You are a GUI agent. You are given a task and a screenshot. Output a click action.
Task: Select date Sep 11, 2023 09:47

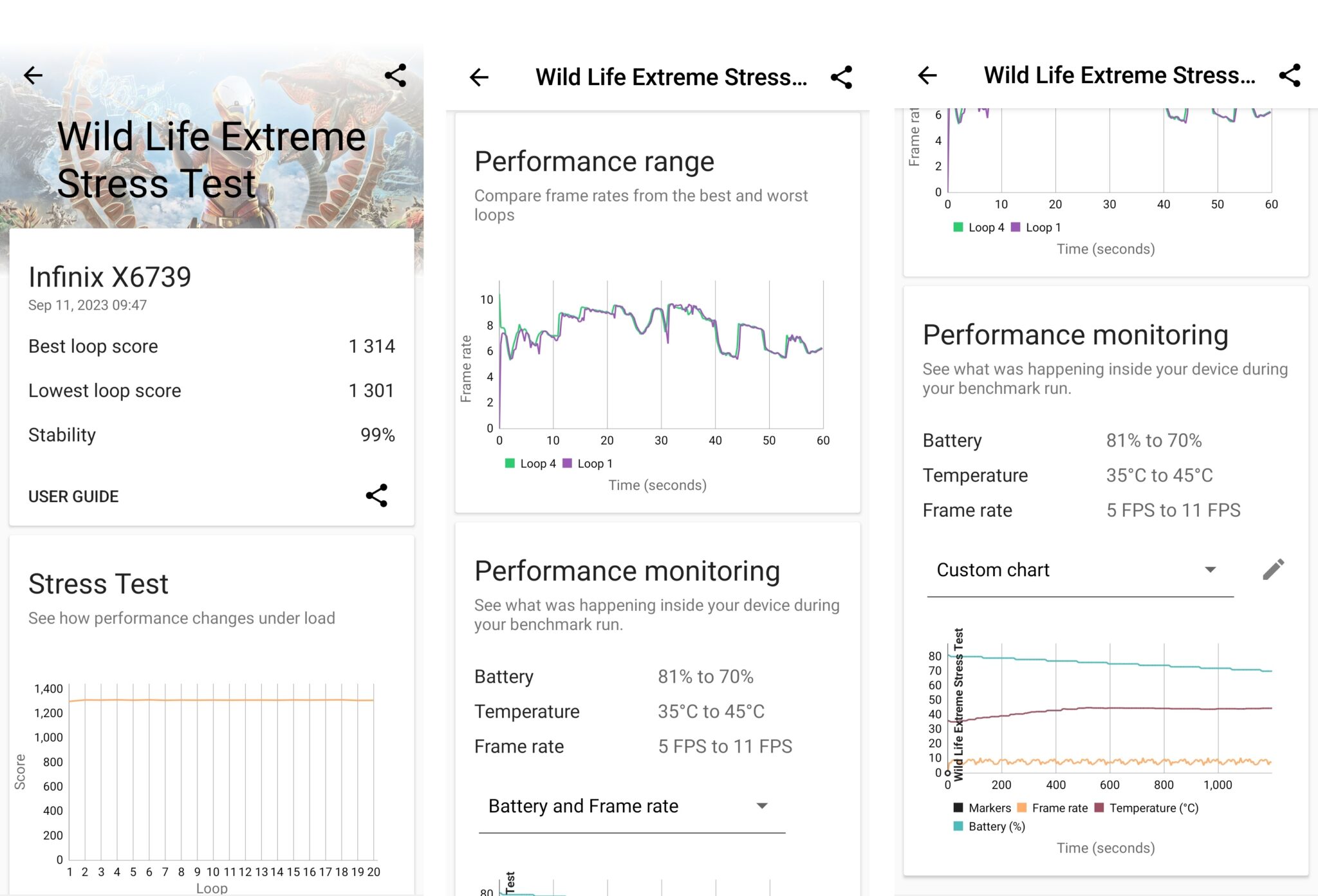[x=88, y=305]
